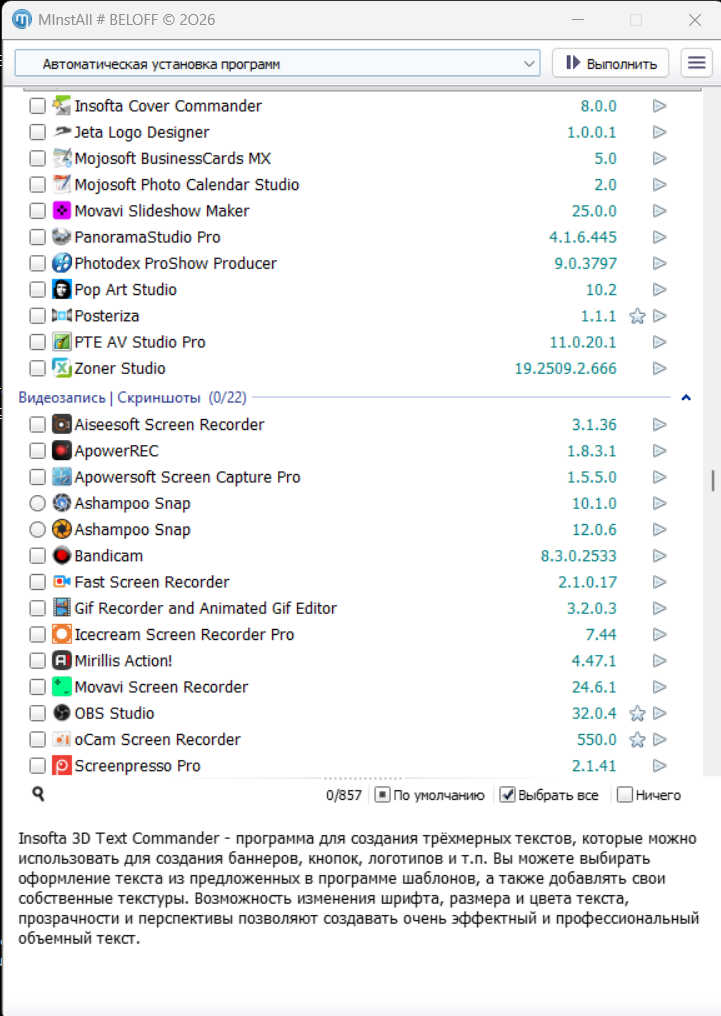
Task: Click the star next to Posteriza
Action: 637,316
